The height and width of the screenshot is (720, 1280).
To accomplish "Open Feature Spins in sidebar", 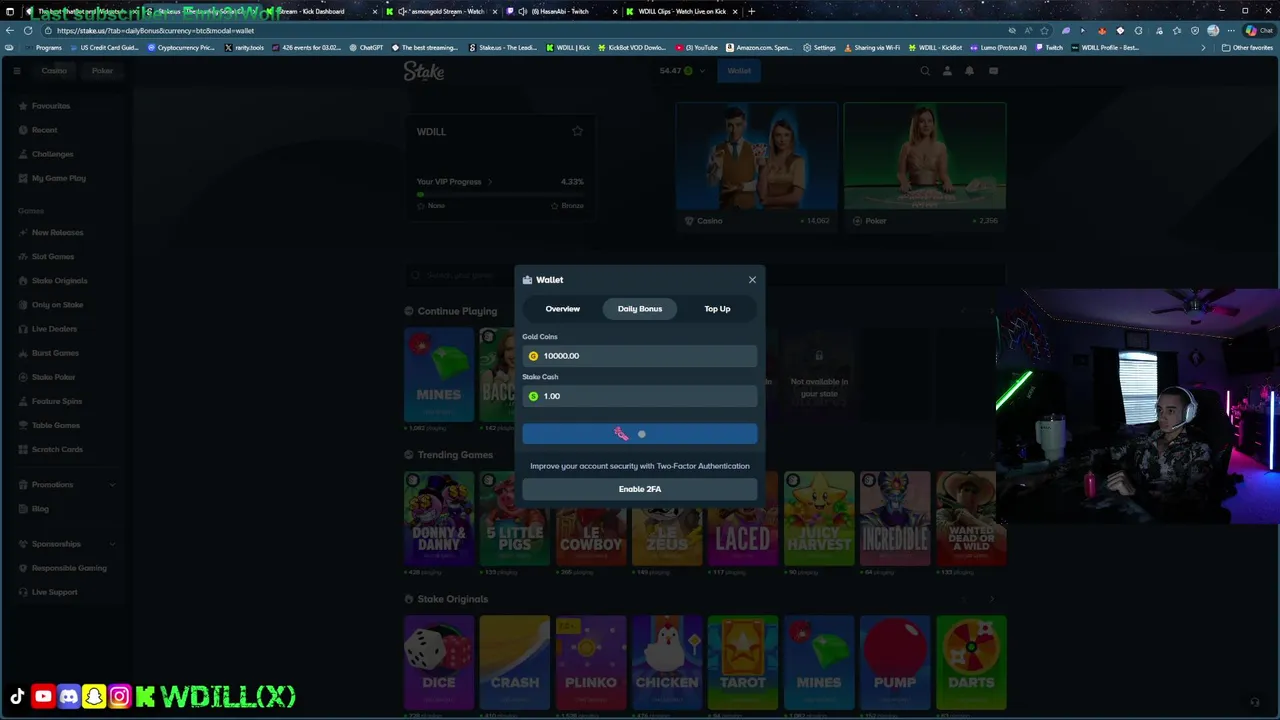I will (56, 401).
